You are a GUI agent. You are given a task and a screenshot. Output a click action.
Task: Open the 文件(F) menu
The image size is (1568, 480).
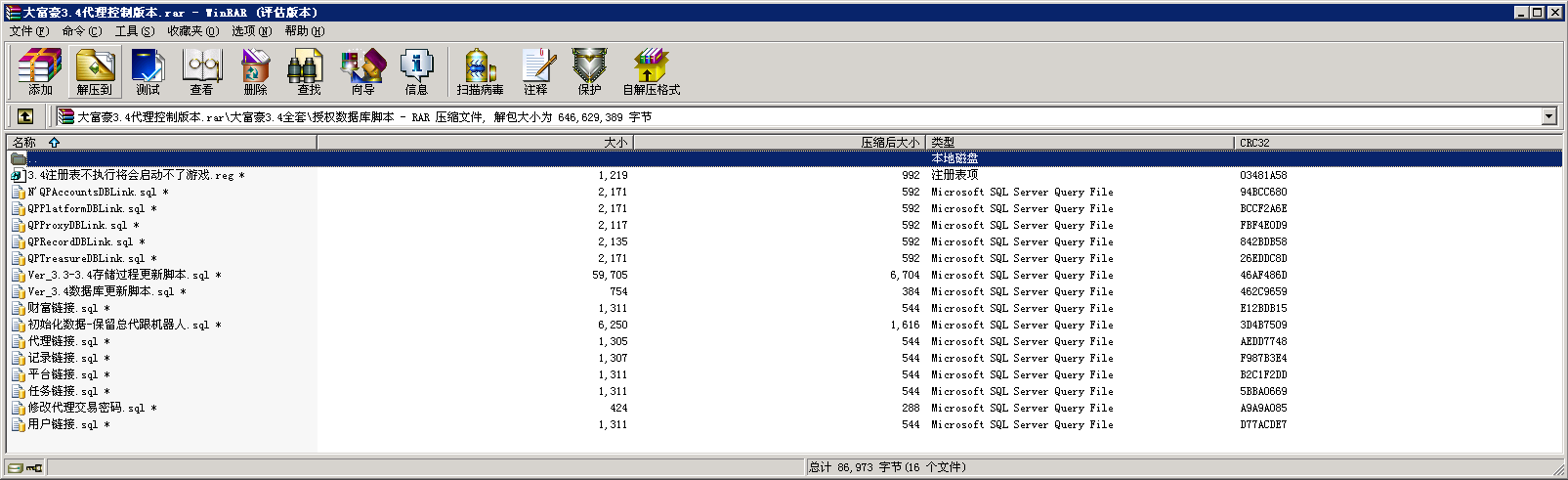pyautogui.click(x=29, y=31)
